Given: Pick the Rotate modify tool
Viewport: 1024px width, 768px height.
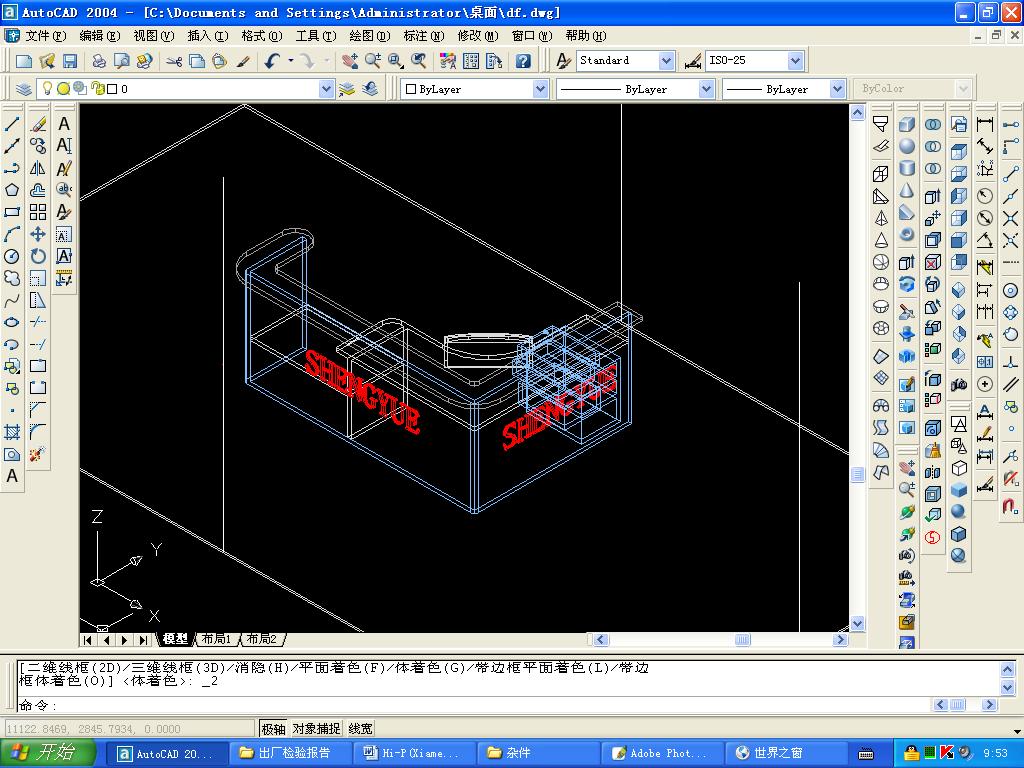Looking at the screenshot, I should 38,257.
